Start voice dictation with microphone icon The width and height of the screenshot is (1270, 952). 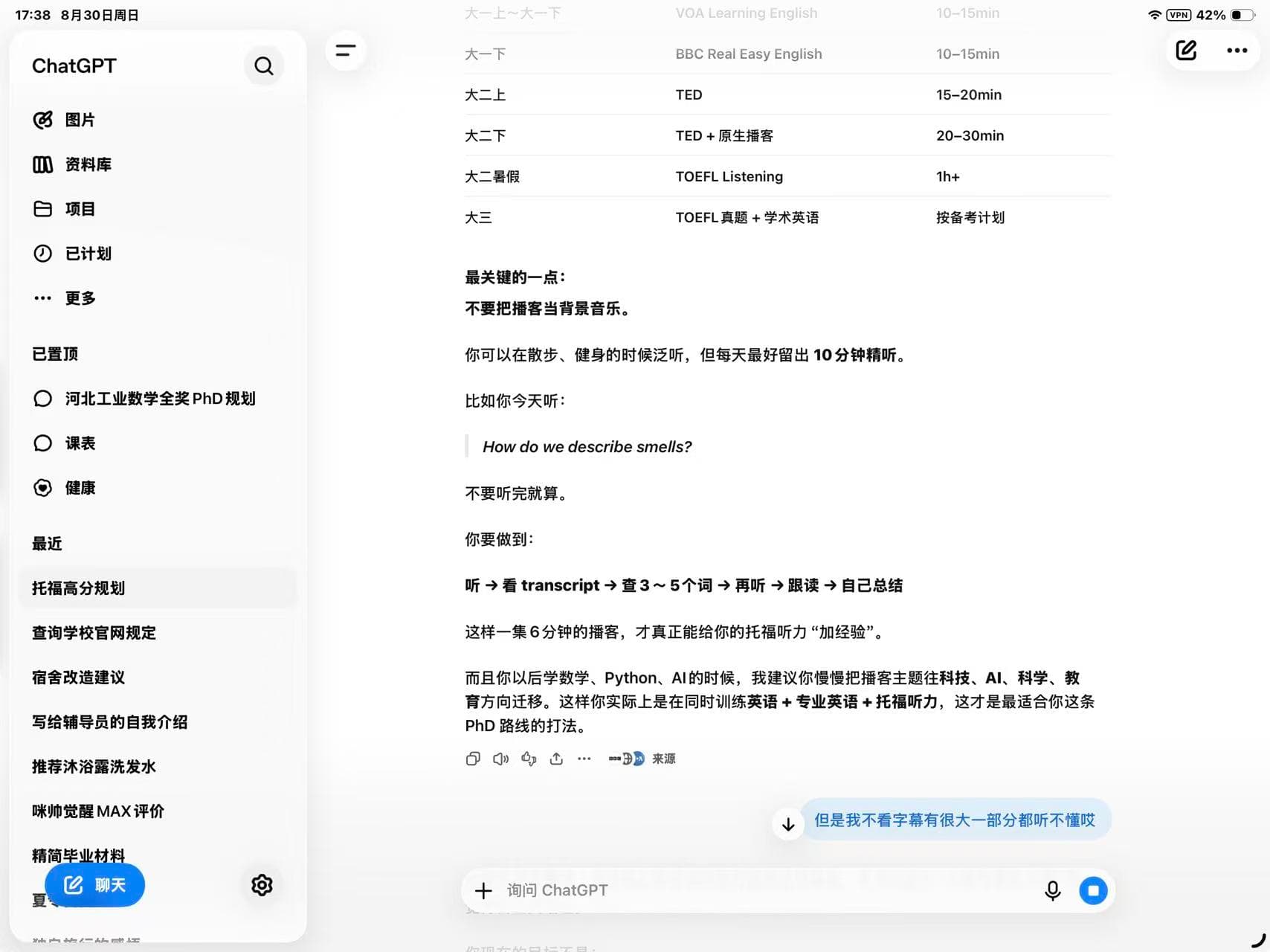(1052, 890)
